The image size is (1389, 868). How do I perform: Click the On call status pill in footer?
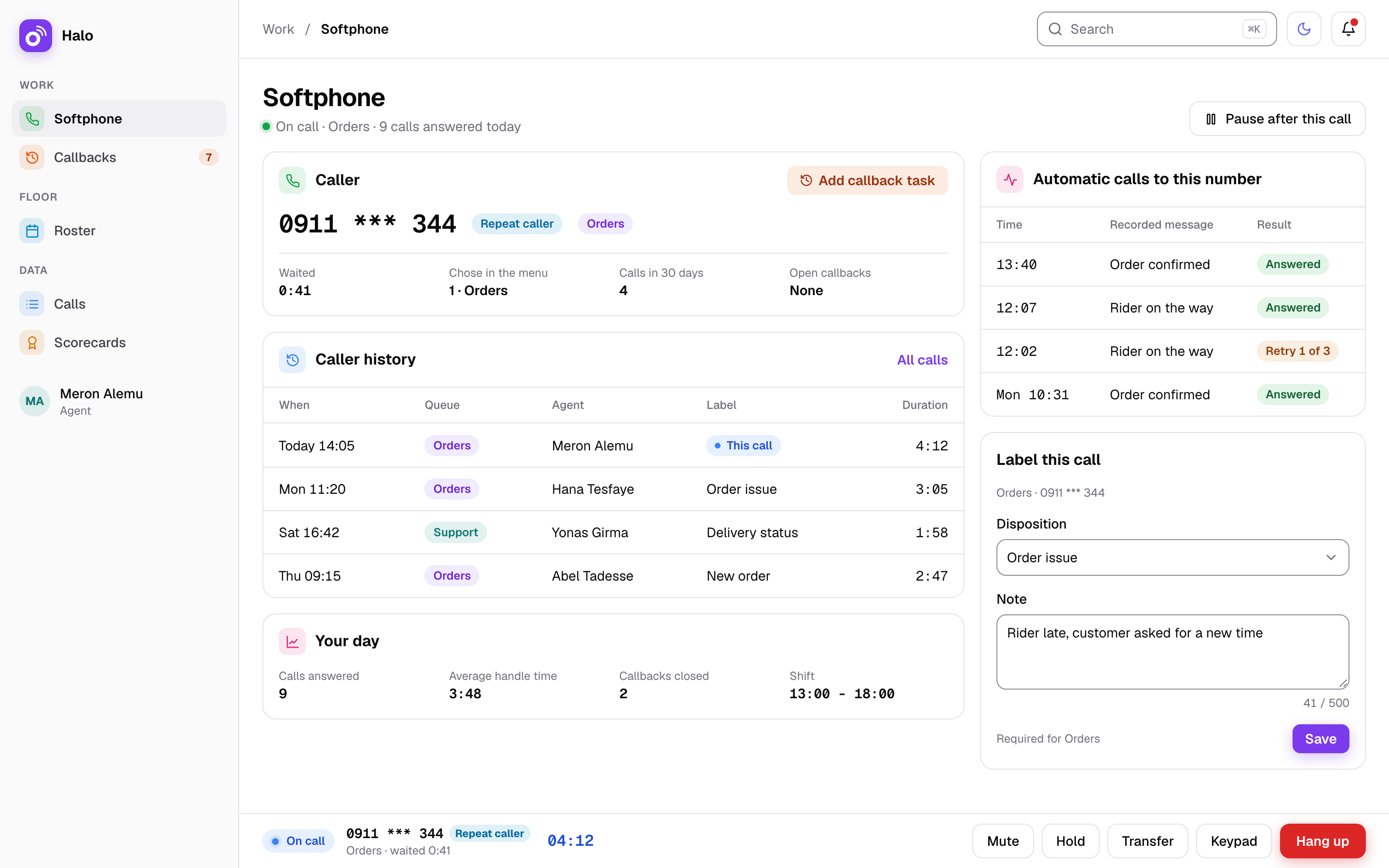pos(298,841)
